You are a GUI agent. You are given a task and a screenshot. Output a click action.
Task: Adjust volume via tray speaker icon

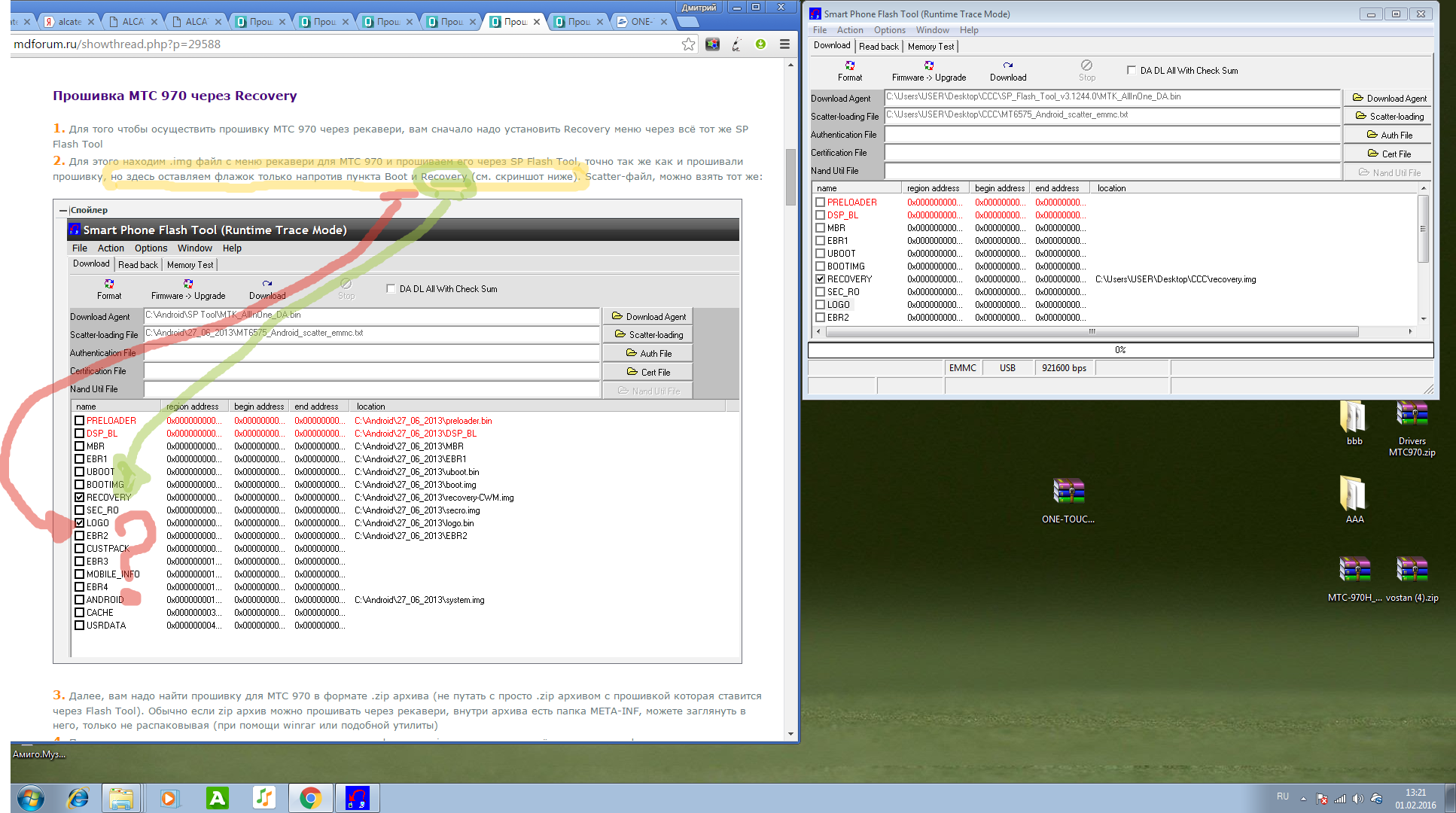pyautogui.click(x=1357, y=799)
